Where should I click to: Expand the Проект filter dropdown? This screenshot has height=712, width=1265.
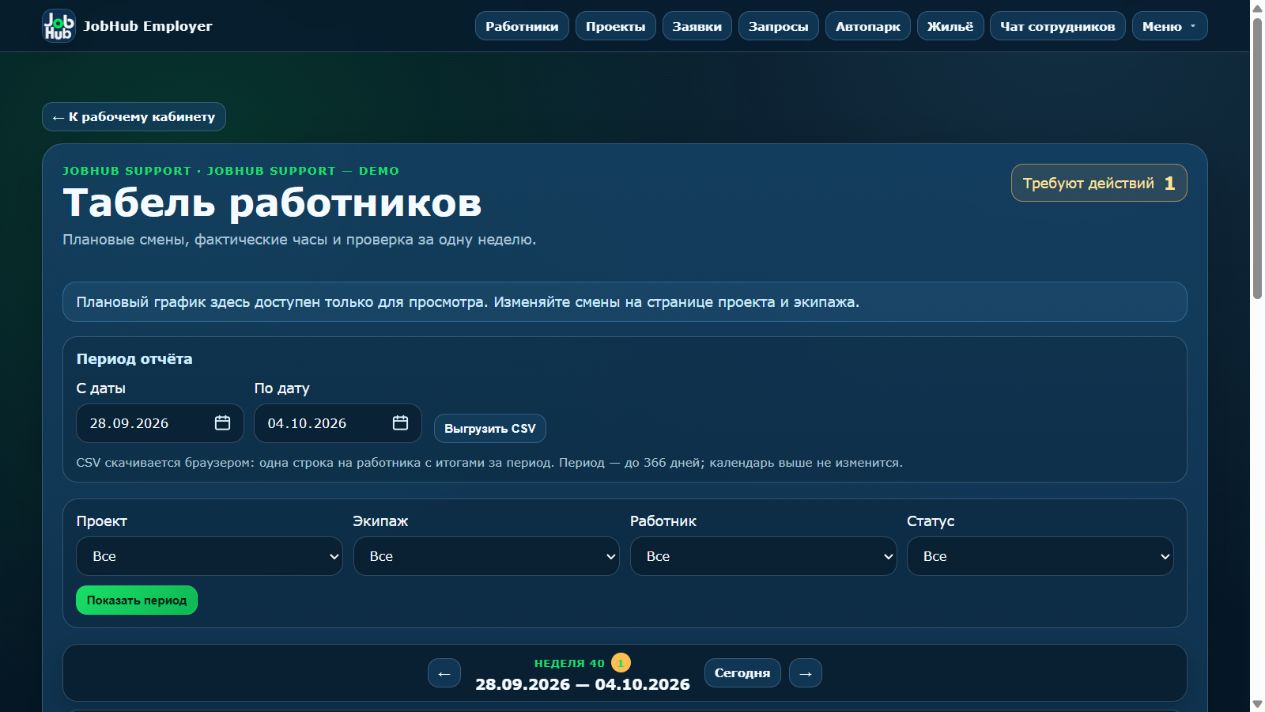pos(209,556)
